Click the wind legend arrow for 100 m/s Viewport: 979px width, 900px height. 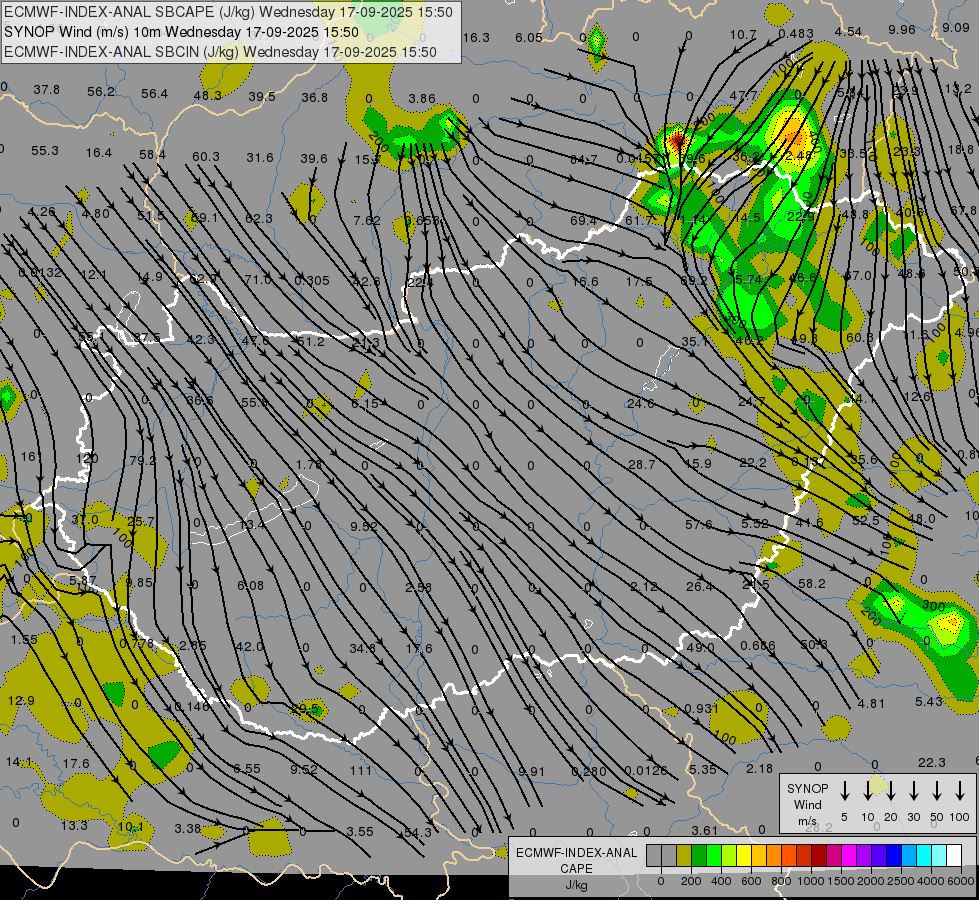[x=960, y=790]
